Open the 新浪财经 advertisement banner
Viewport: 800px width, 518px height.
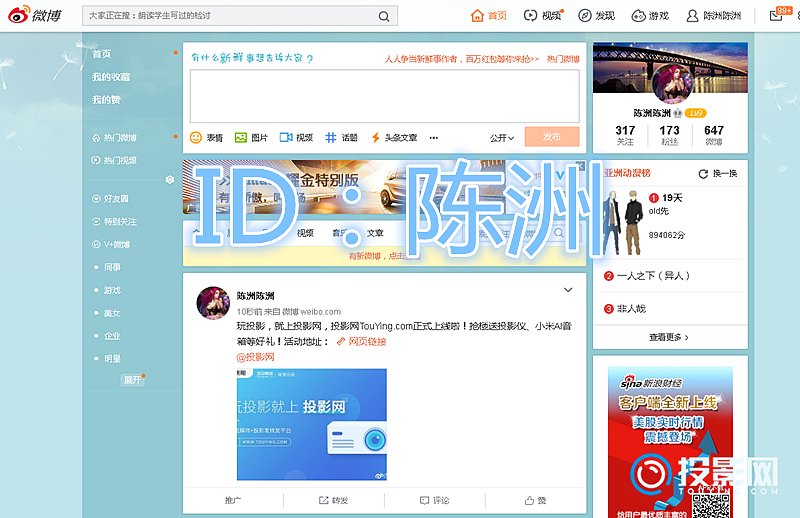[x=670, y=442]
